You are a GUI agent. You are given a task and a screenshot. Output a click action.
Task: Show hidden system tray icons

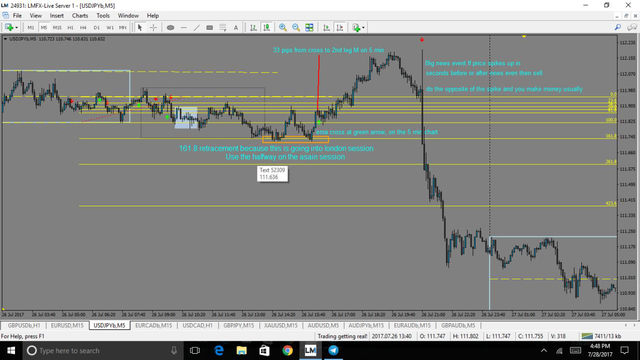tap(544, 351)
